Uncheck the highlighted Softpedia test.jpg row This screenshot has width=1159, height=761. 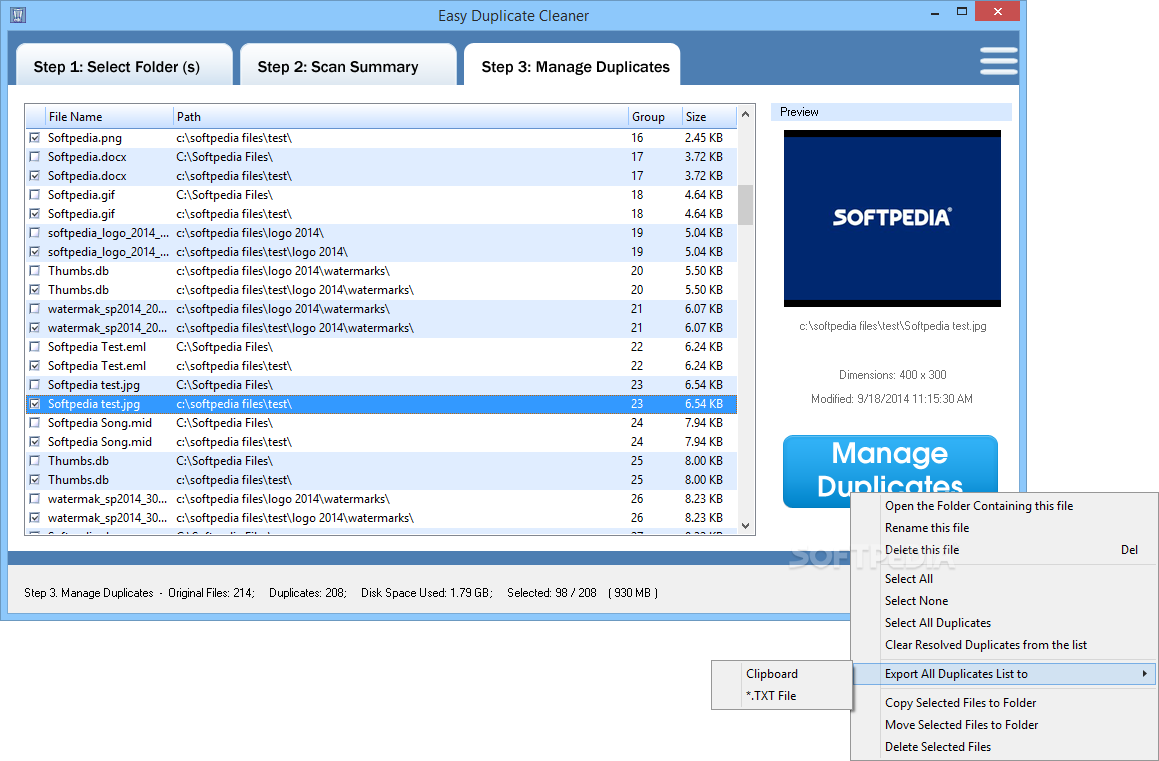(35, 404)
